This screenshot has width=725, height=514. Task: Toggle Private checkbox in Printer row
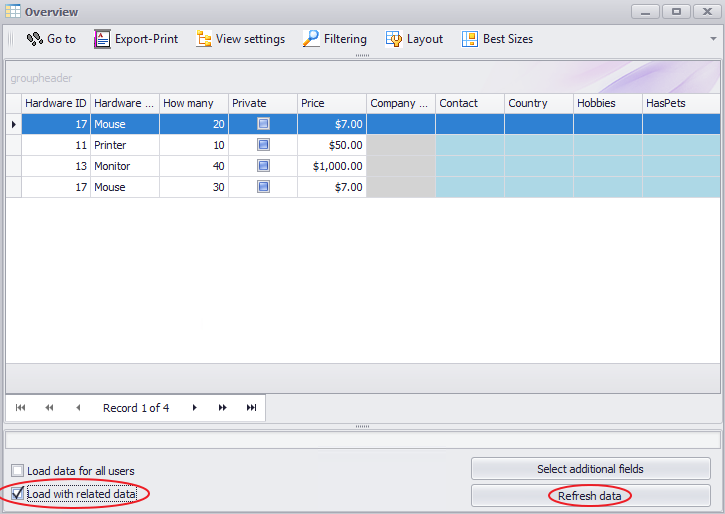pyautogui.click(x=263, y=145)
